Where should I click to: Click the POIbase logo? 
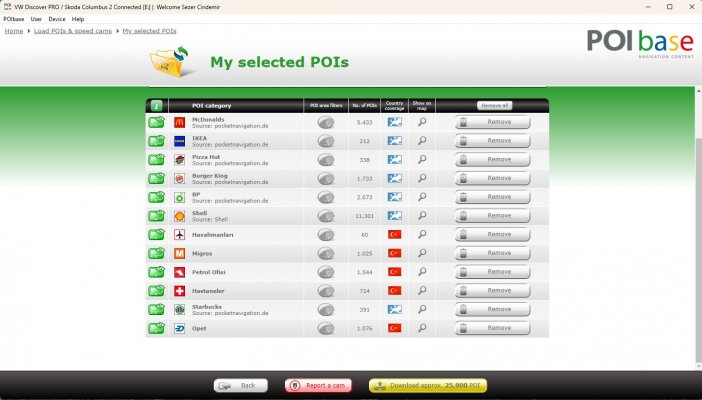coord(640,43)
